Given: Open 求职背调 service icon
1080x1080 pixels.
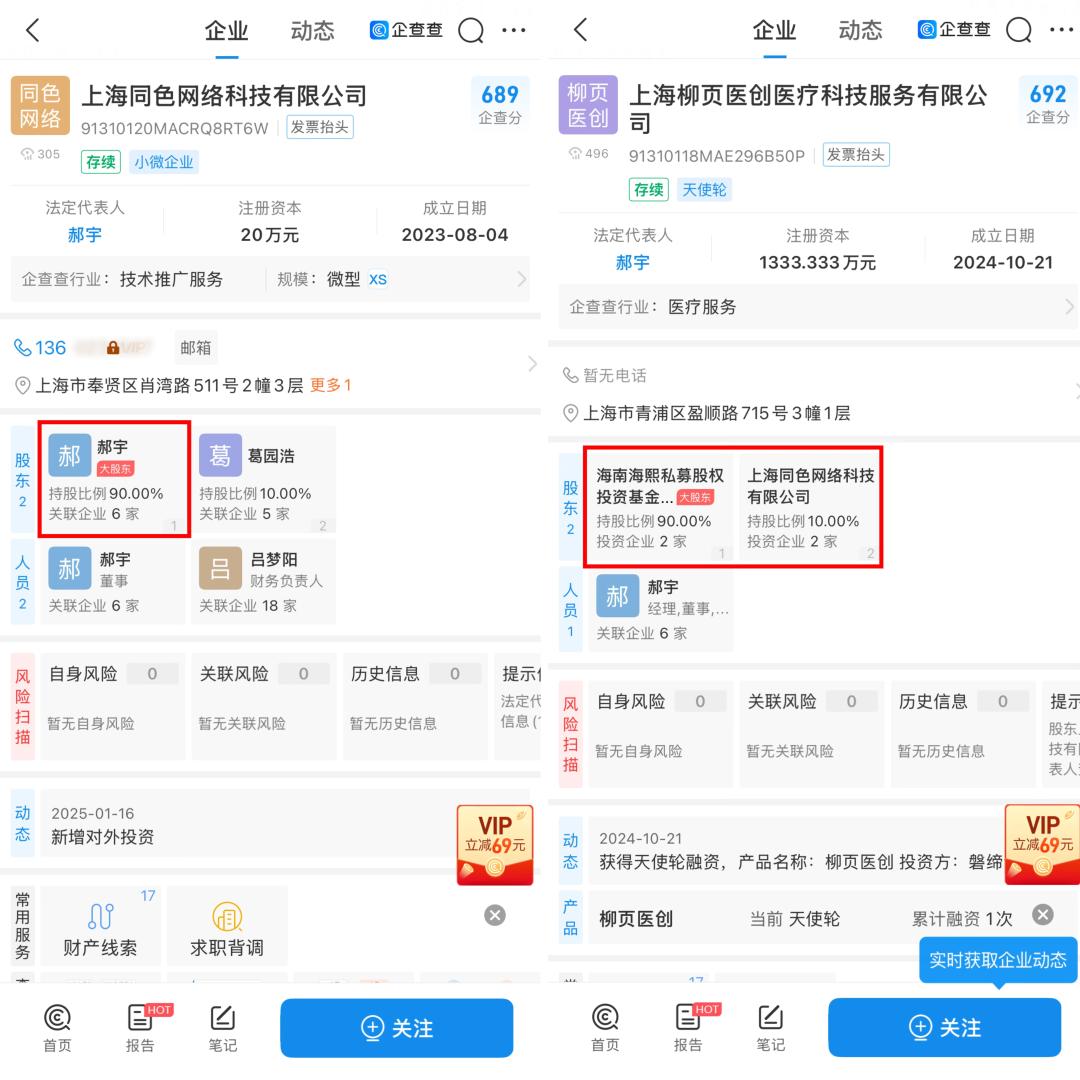Looking at the screenshot, I should (227, 928).
